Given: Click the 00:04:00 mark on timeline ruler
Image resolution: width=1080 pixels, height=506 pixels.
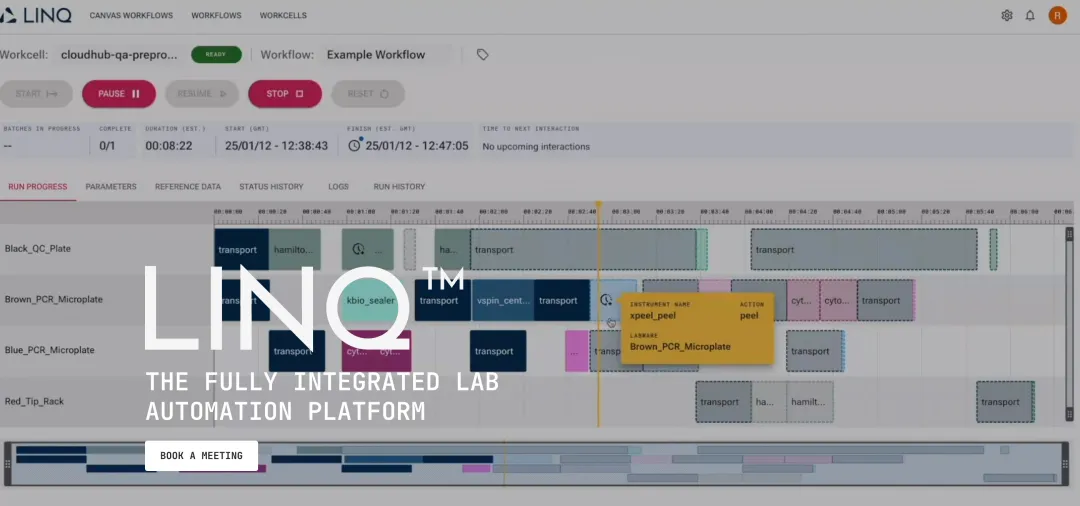Looking at the screenshot, I should [x=758, y=211].
